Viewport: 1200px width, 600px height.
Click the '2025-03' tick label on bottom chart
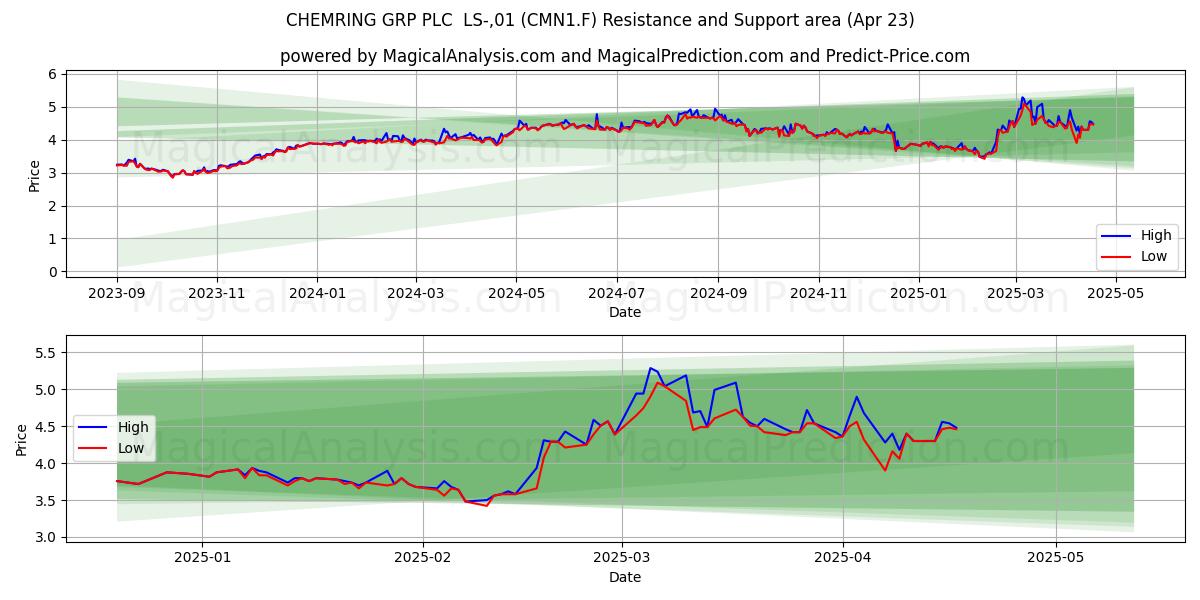click(622, 559)
